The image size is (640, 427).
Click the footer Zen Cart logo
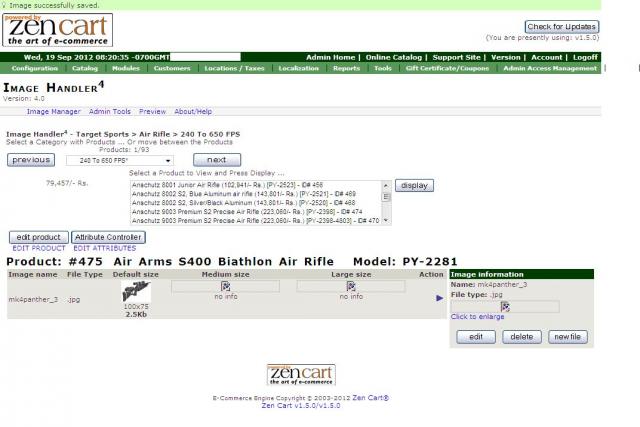[x=301, y=375]
